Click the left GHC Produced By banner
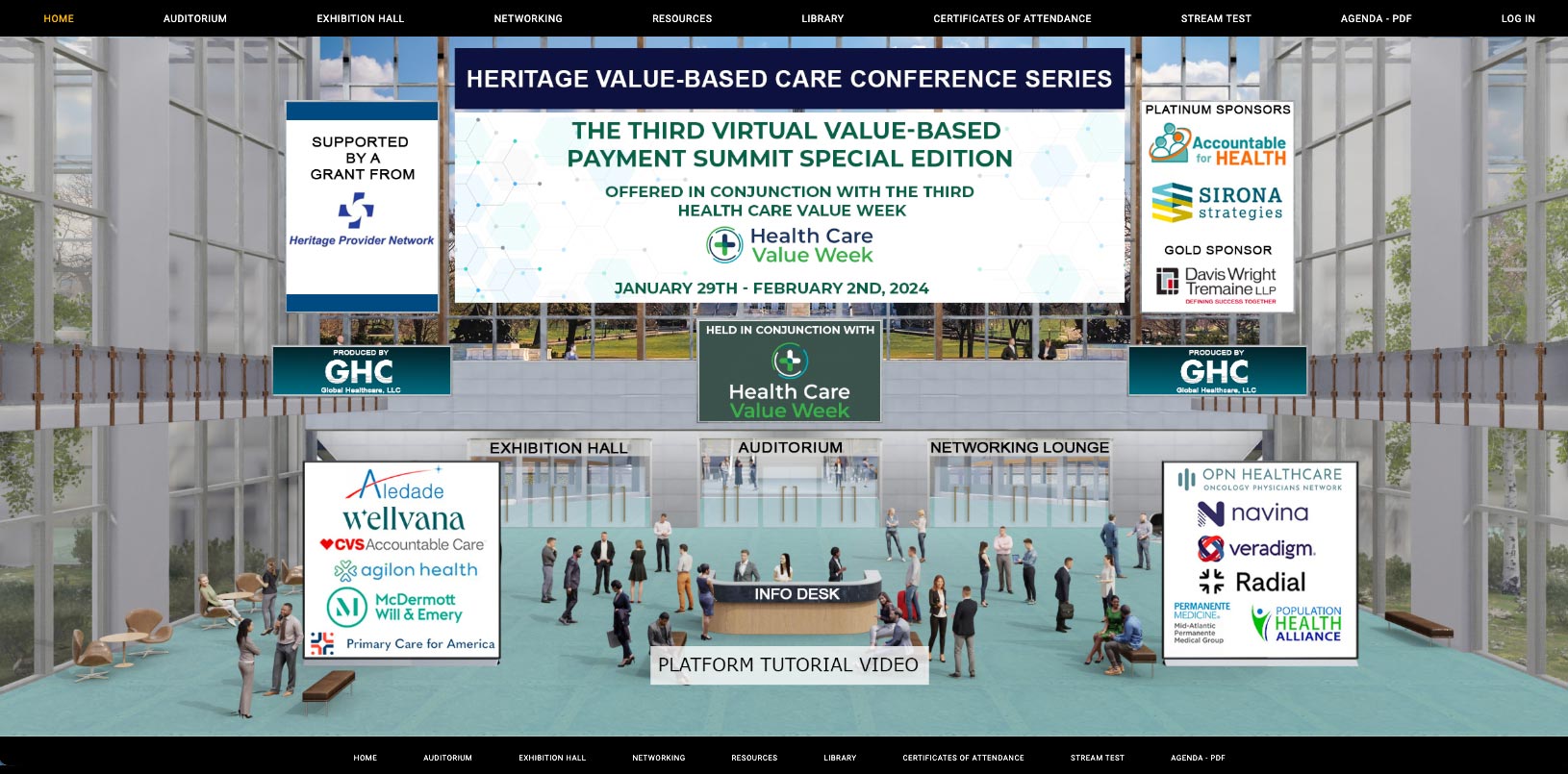 pos(362,371)
